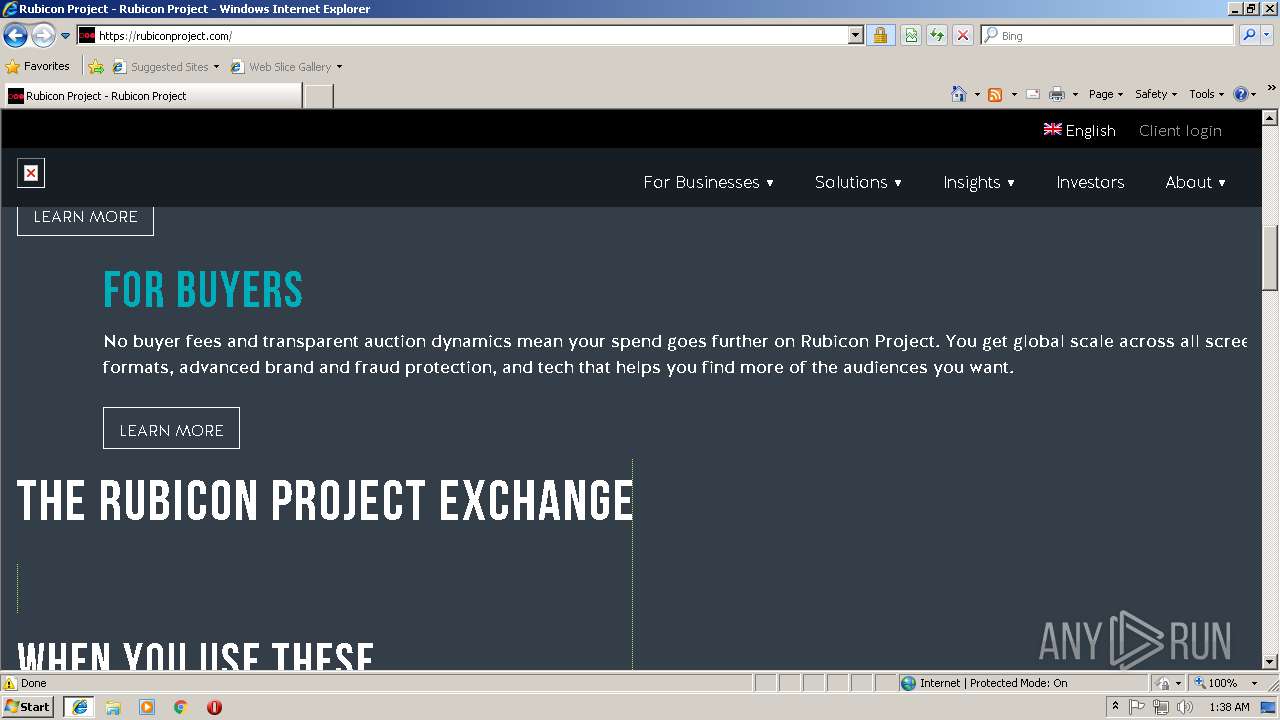Click Internet Explorer taskbar icon

(x=79, y=707)
